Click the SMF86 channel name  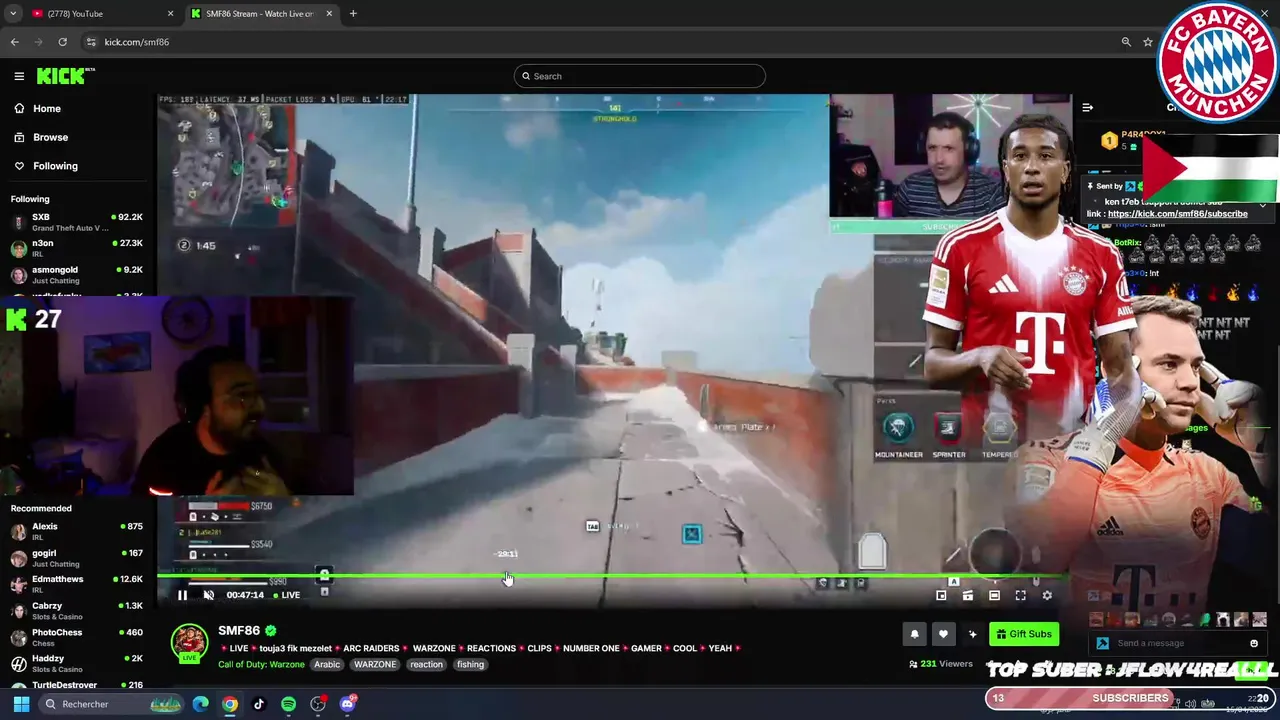(239, 630)
